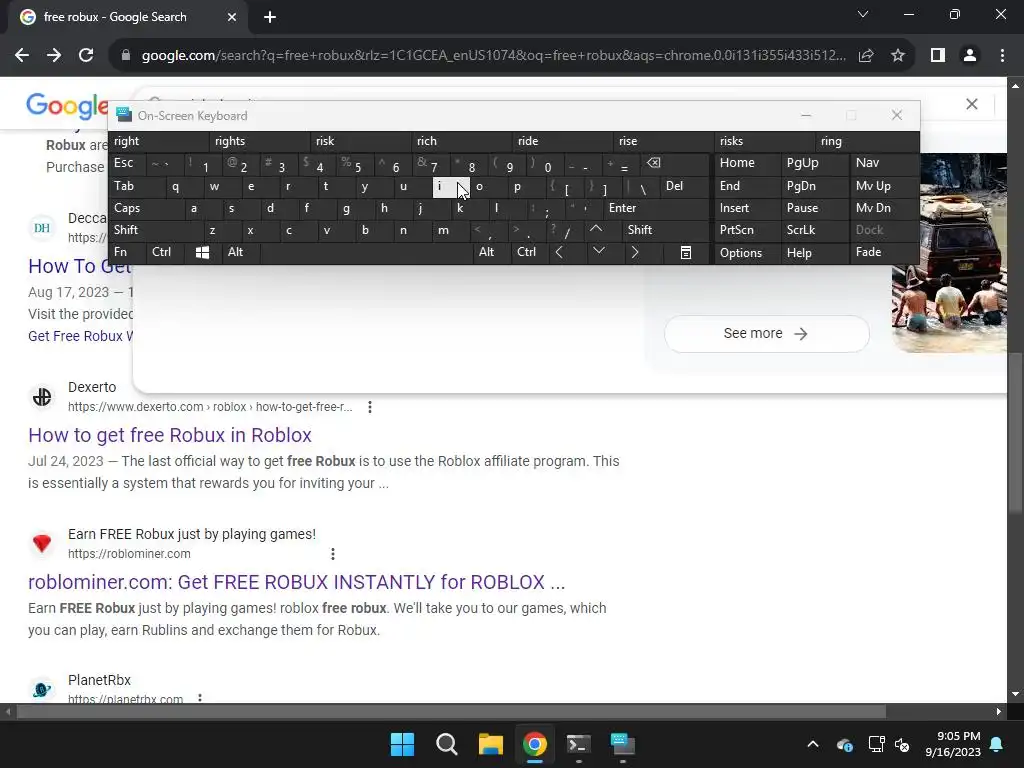The height and width of the screenshot is (768, 1024).
Task: Toggle the ScrLk key
Action: 814,230
